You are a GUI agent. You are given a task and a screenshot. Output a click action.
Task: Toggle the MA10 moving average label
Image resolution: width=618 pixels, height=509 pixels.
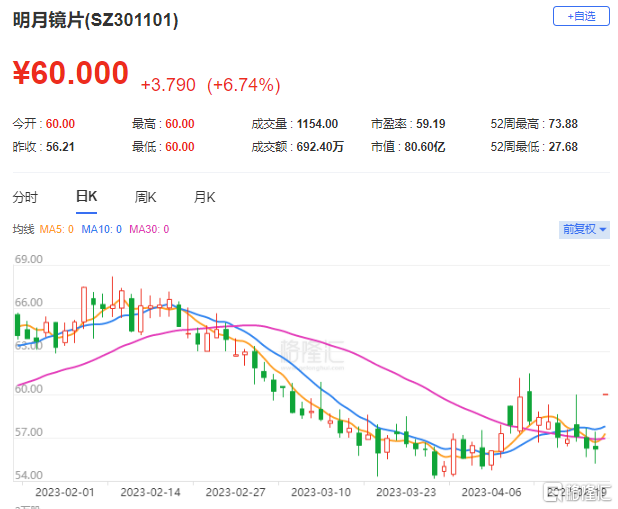(x=102, y=229)
